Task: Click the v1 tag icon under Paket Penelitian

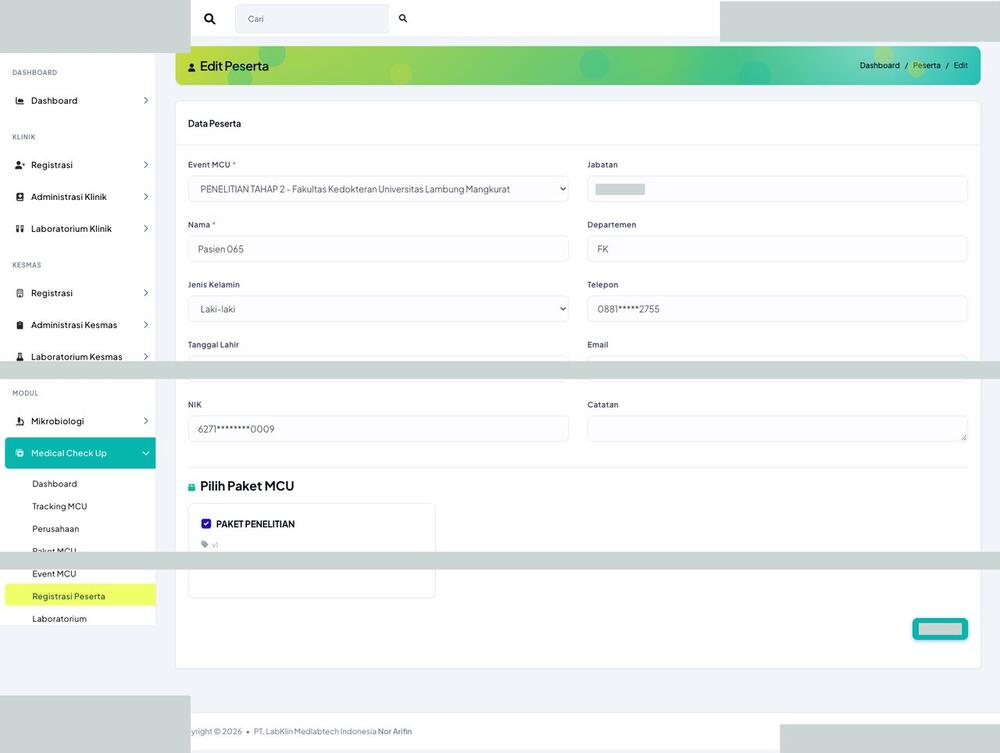Action: click(205, 545)
